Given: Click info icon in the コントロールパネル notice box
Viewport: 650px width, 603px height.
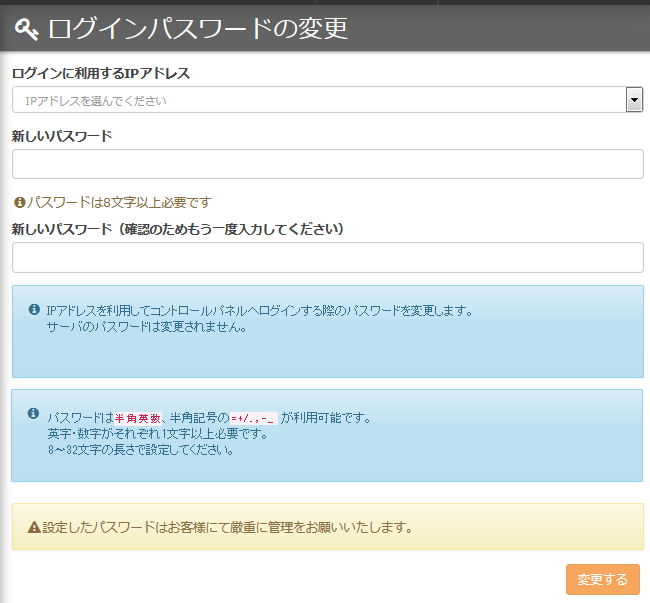Looking at the screenshot, I should (33, 310).
